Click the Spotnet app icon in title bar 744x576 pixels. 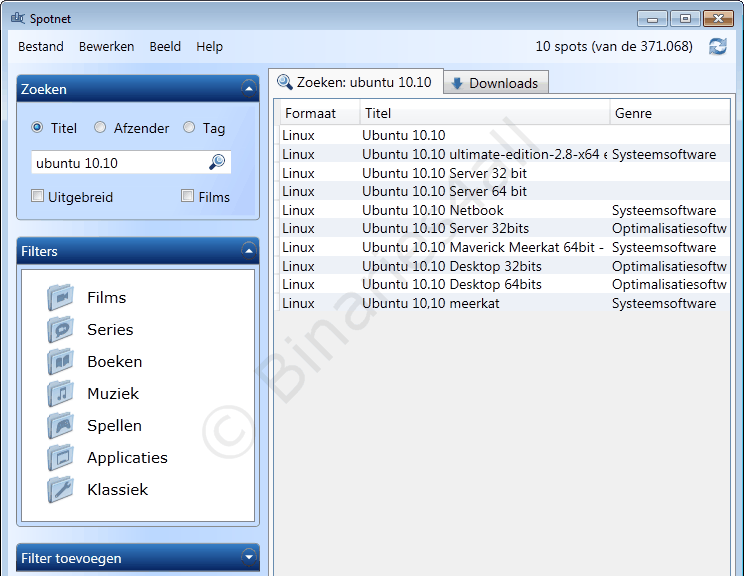click(x=18, y=18)
